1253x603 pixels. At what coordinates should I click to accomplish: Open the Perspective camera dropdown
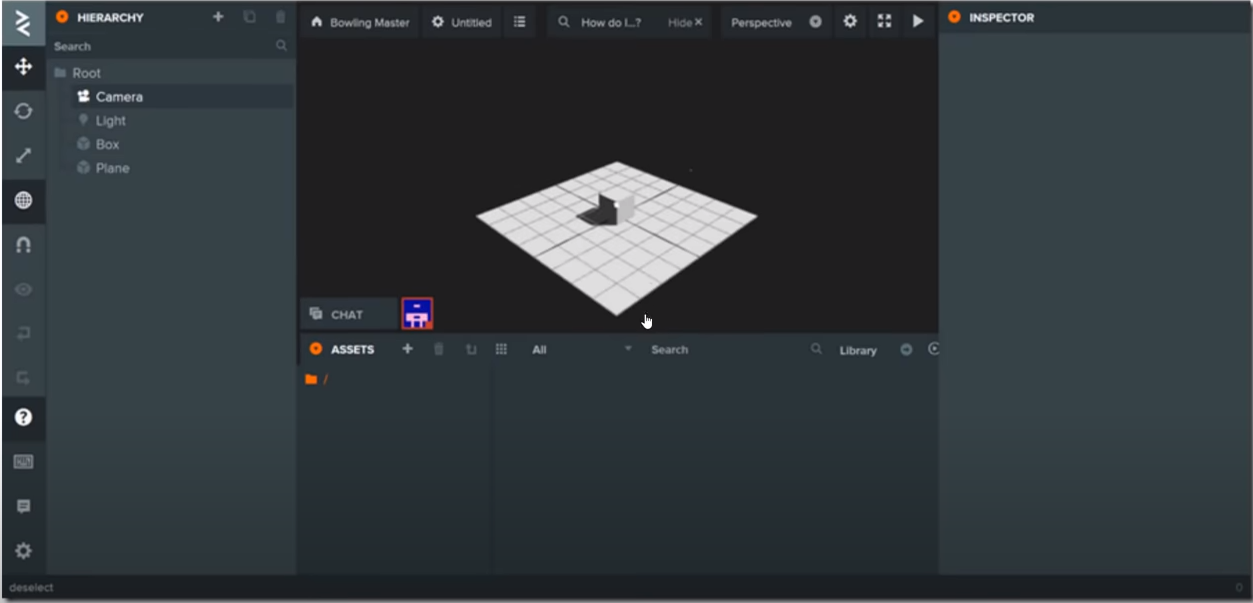775,21
